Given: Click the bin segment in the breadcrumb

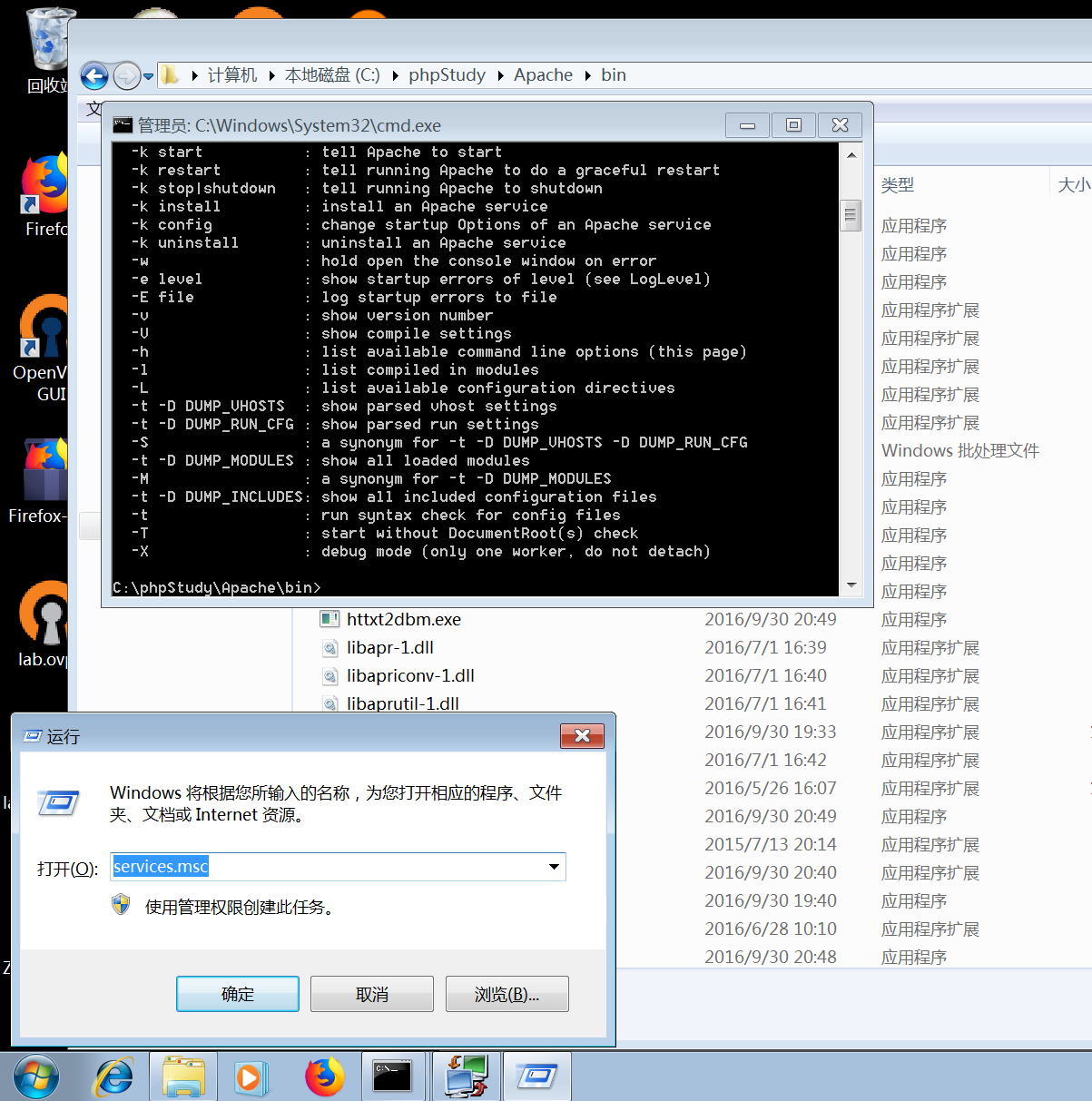Looking at the screenshot, I should (614, 75).
